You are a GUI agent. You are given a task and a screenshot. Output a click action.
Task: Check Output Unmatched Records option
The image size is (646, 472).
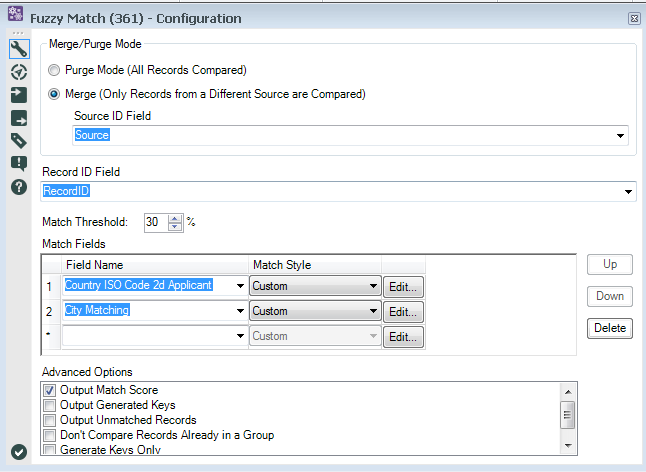pos(50,420)
